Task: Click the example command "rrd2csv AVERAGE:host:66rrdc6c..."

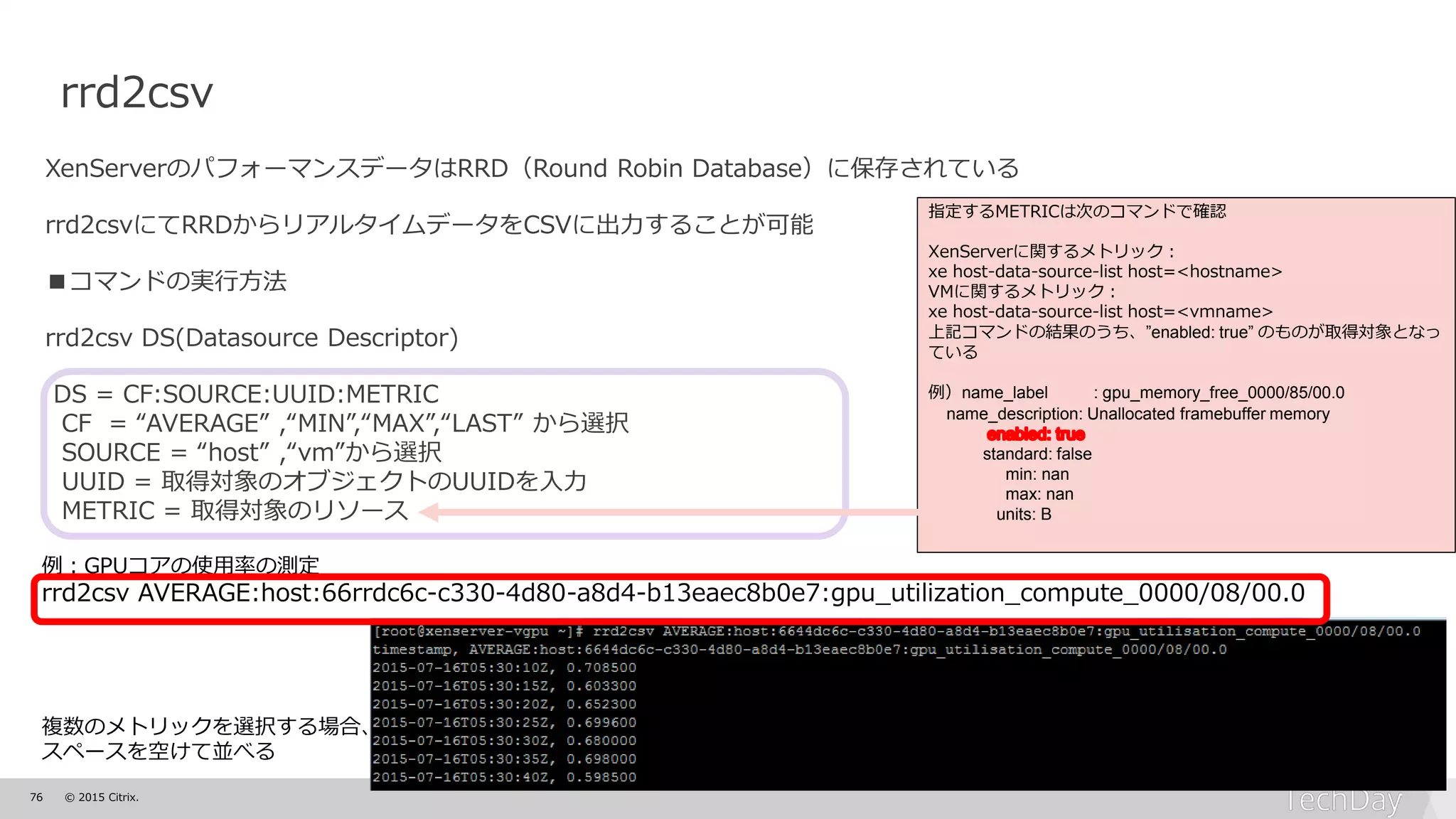Action: coord(673,593)
